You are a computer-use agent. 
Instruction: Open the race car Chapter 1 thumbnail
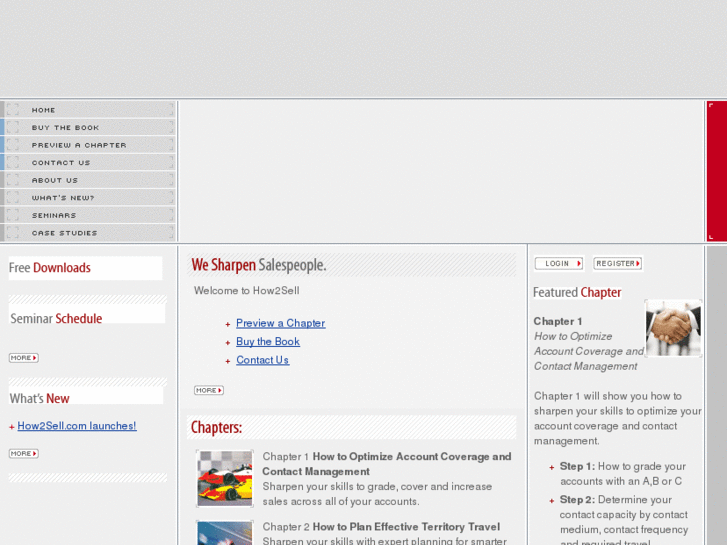[x=225, y=478]
